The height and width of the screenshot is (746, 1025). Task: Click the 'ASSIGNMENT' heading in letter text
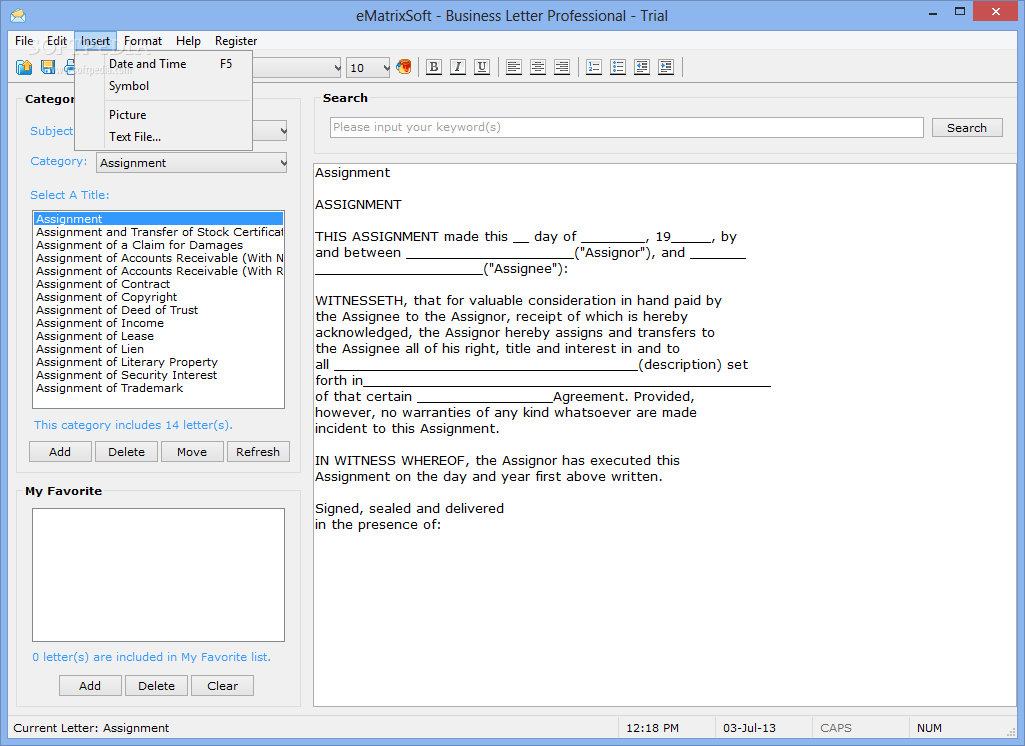coord(358,205)
